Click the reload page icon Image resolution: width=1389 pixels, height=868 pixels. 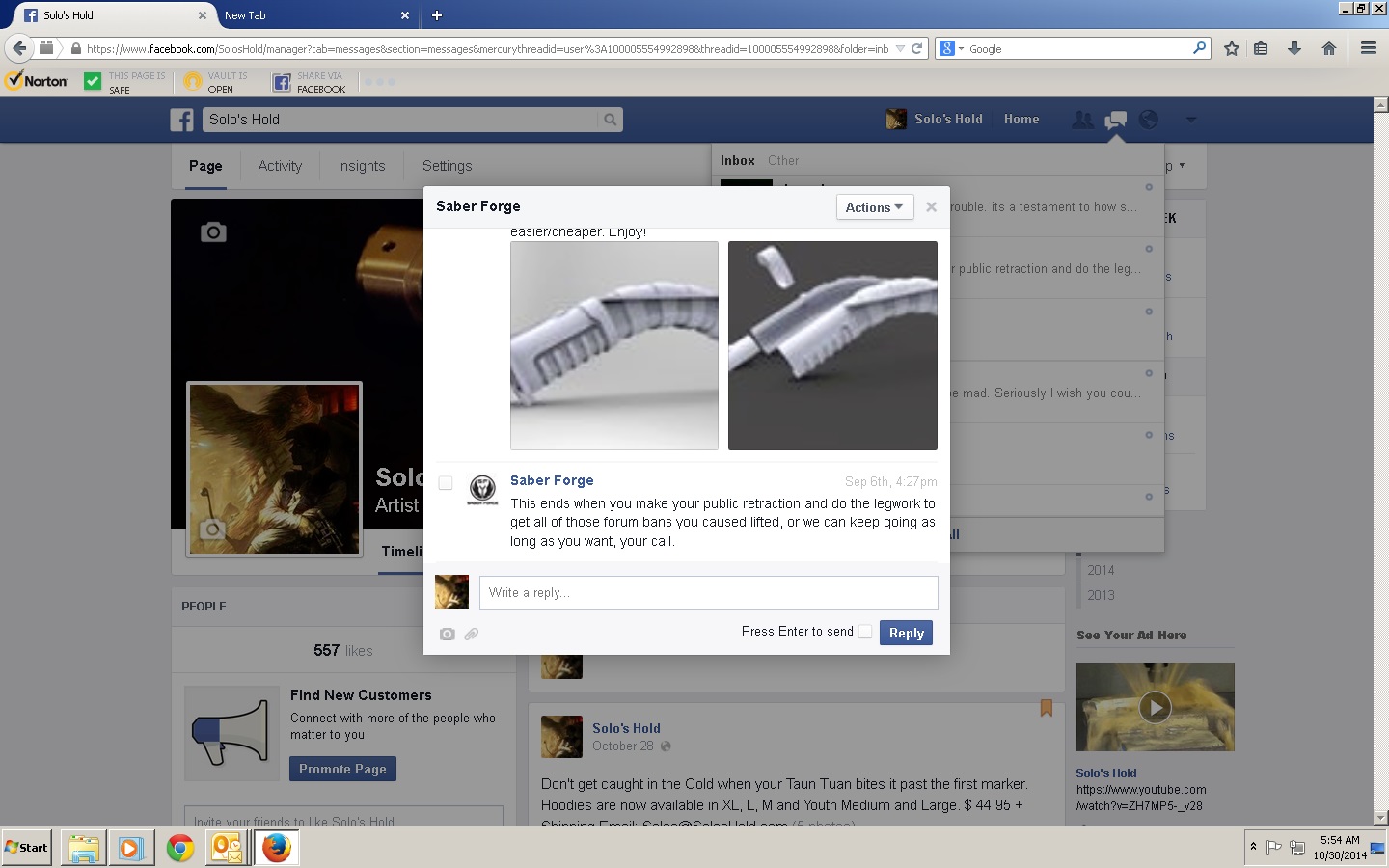pyautogui.click(x=917, y=48)
